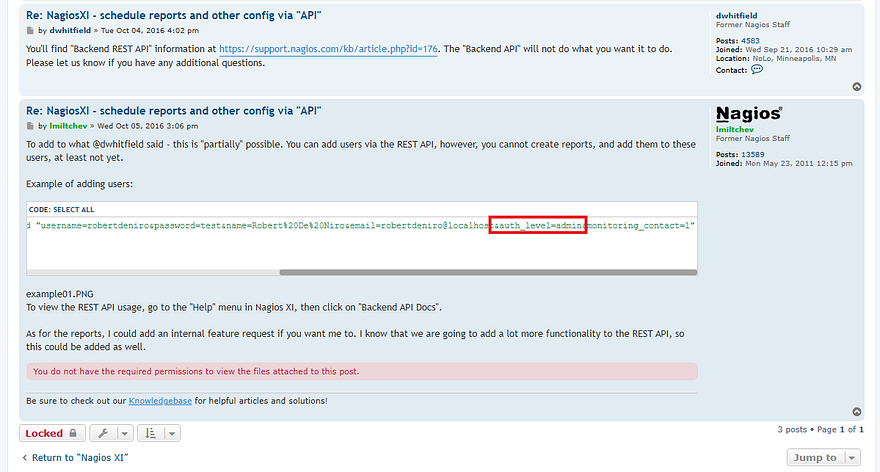Click the Nagios logo avatar
The height and width of the screenshot is (472, 880).
pos(749,115)
